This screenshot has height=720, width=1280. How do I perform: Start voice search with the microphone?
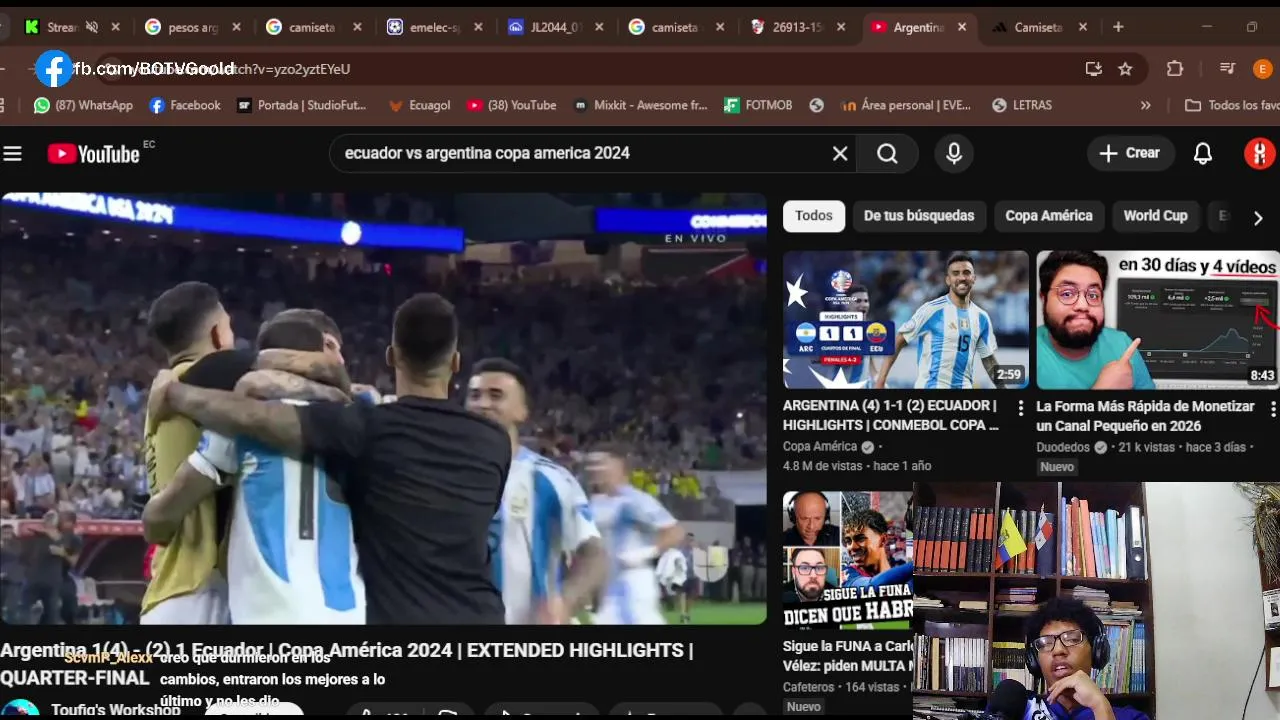pos(954,153)
